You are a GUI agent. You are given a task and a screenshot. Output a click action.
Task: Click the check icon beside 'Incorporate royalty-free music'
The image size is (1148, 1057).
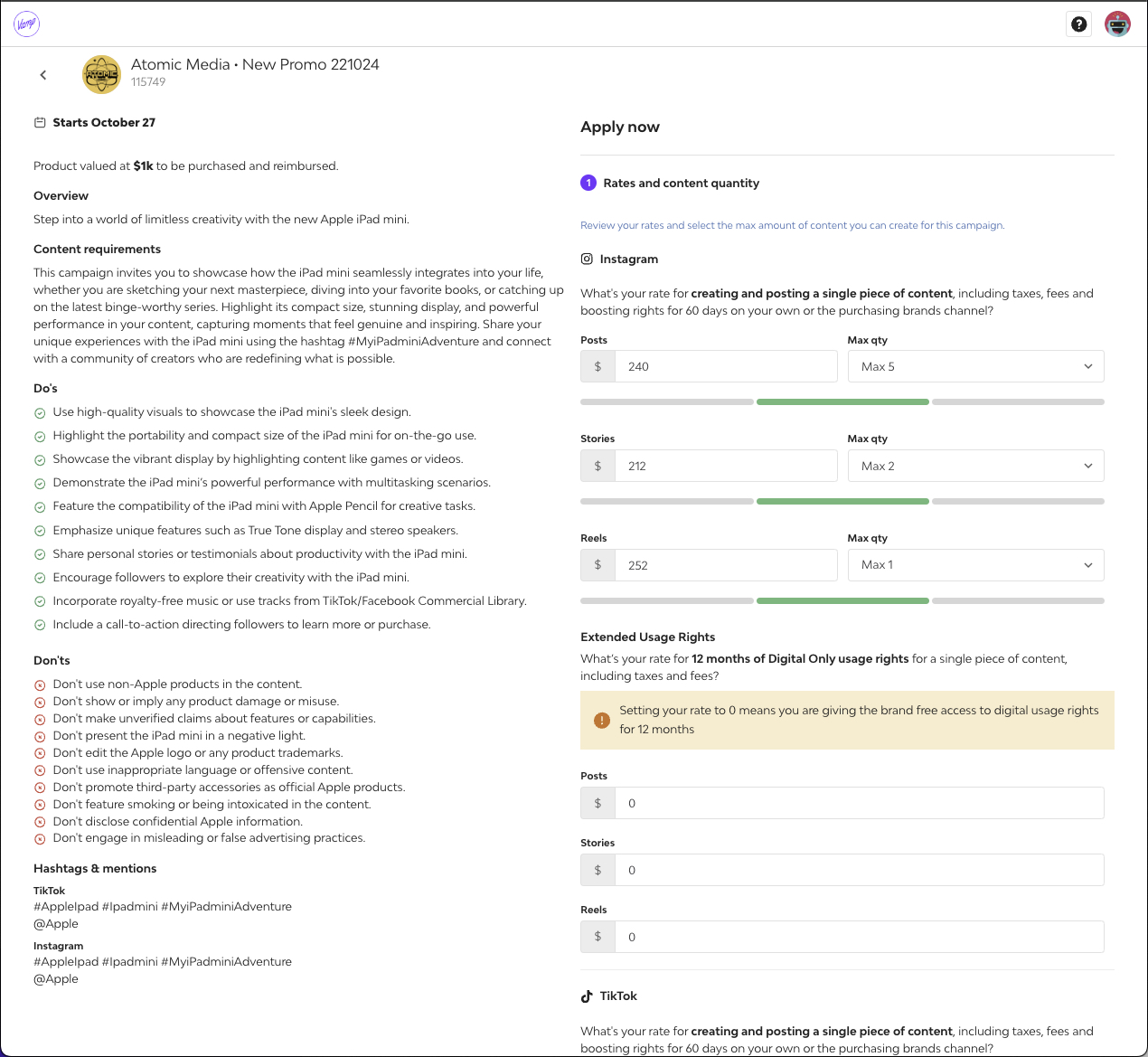(x=40, y=602)
